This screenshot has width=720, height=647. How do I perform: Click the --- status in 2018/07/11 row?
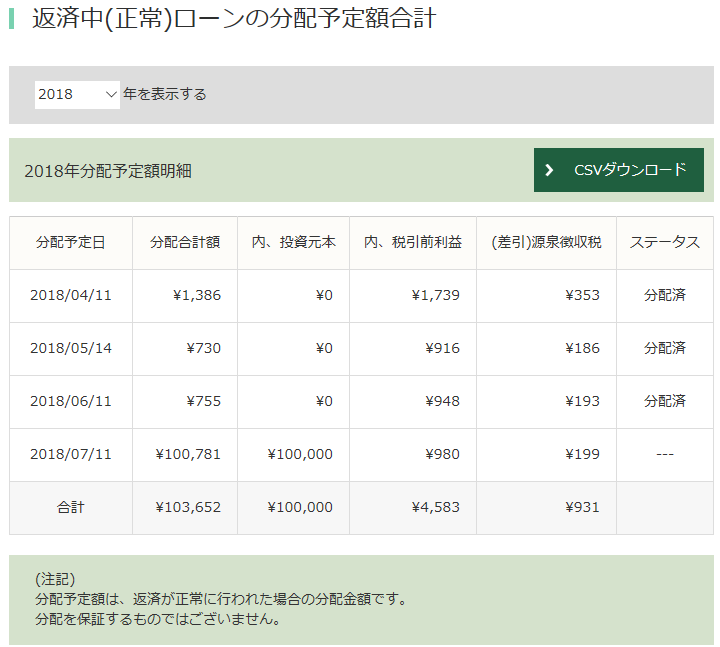[665, 455]
